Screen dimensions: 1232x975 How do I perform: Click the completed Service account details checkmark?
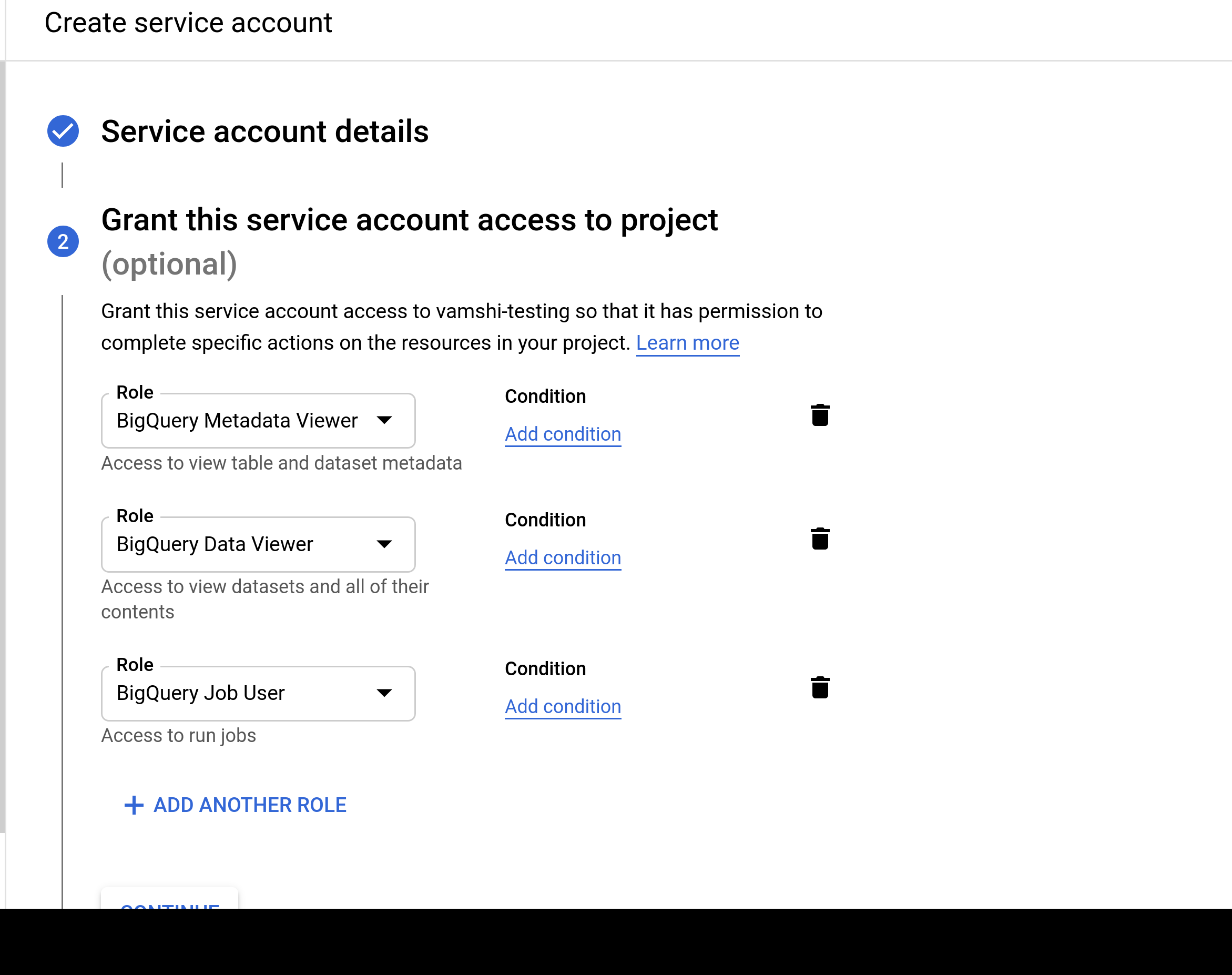coord(63,131)
